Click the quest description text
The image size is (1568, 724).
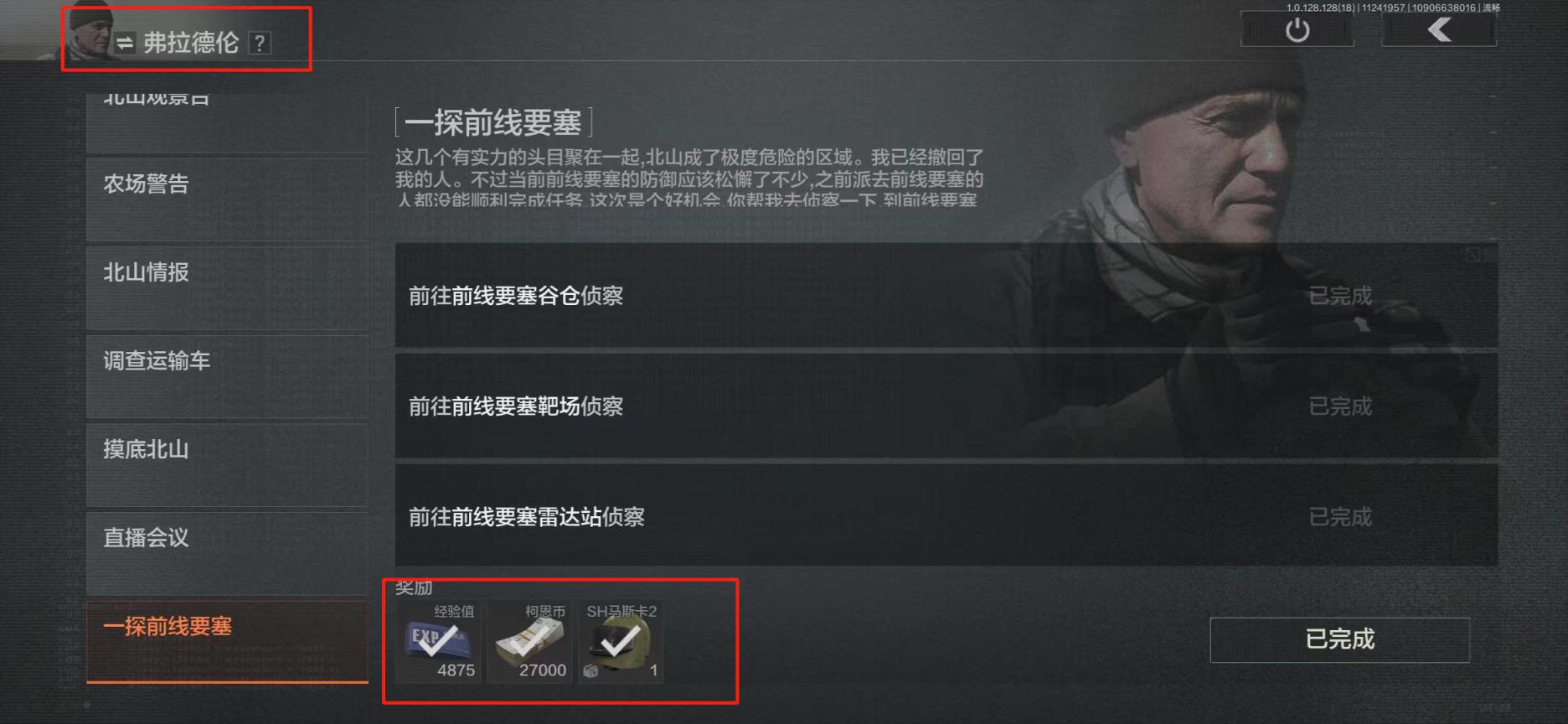click(689, 178)
